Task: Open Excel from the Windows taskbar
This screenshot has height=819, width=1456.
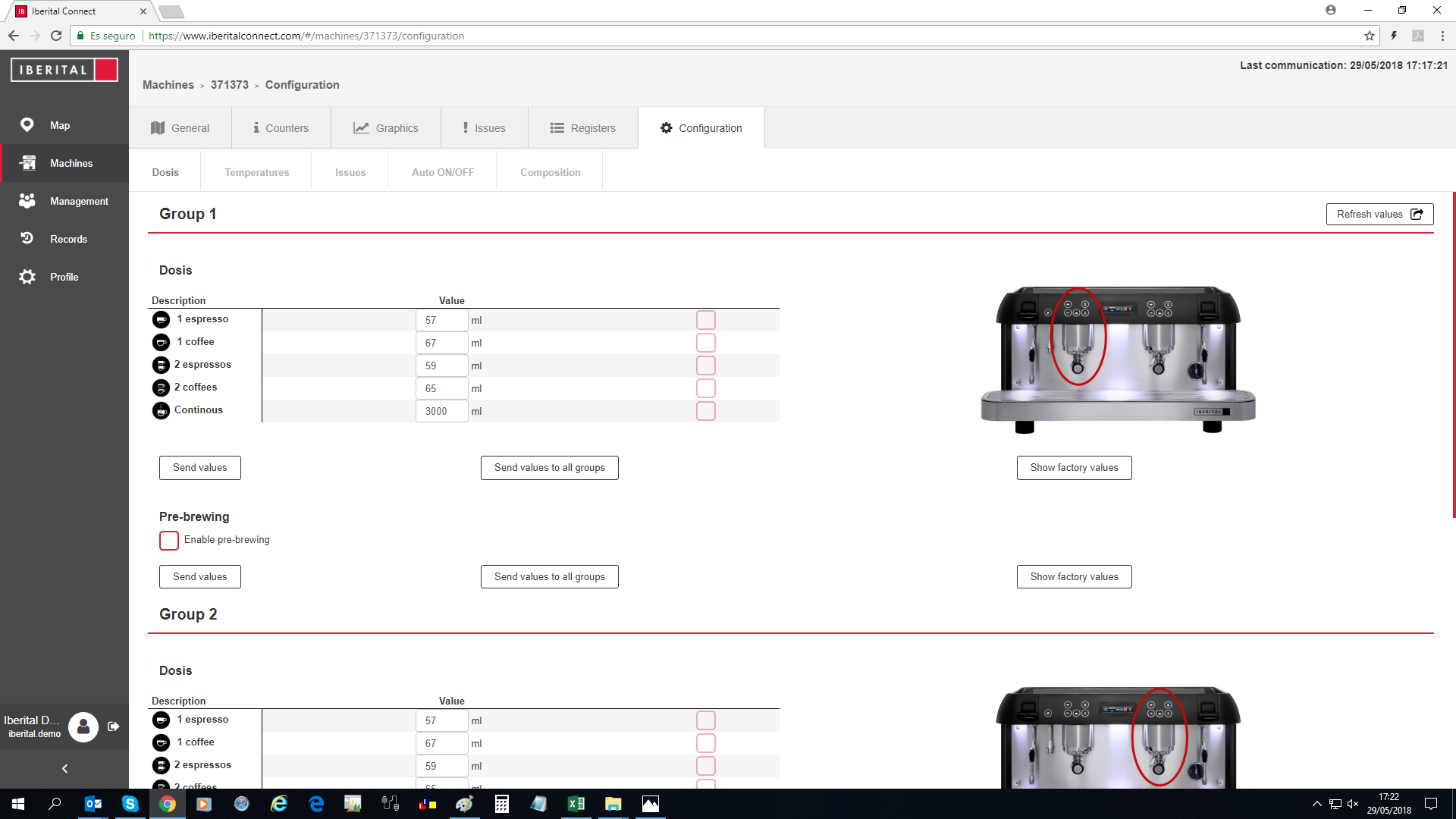Action: click(x=576, y=804)
